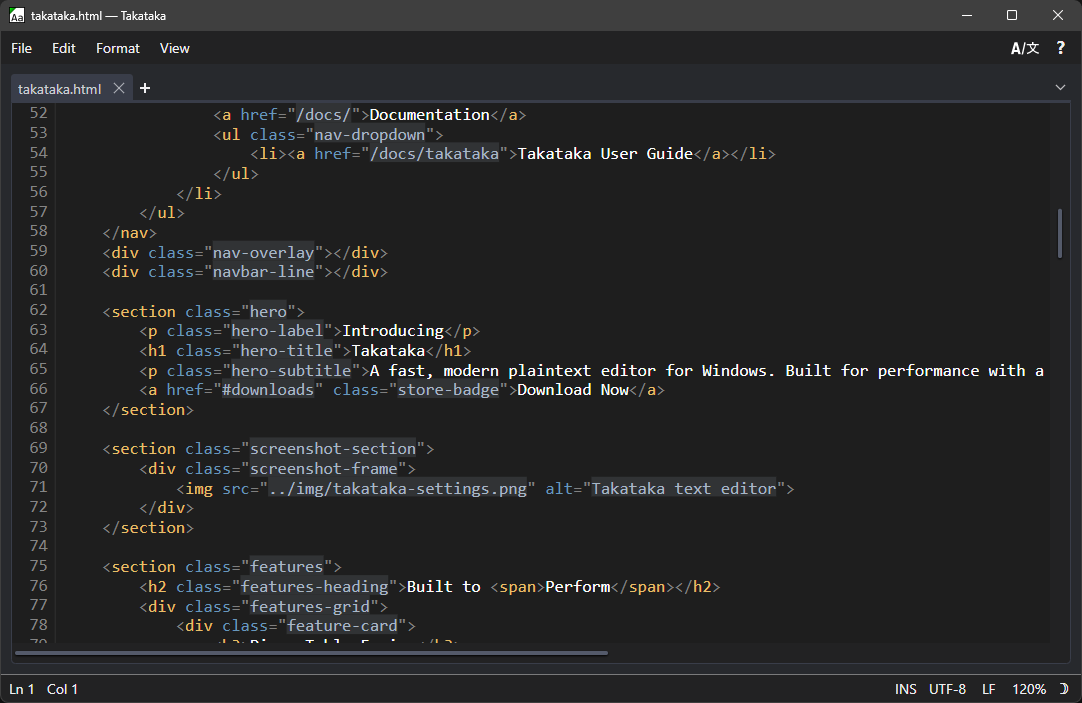
Task: Click the vertical scrollbar thumb
Action: [x=1059, y=233]
